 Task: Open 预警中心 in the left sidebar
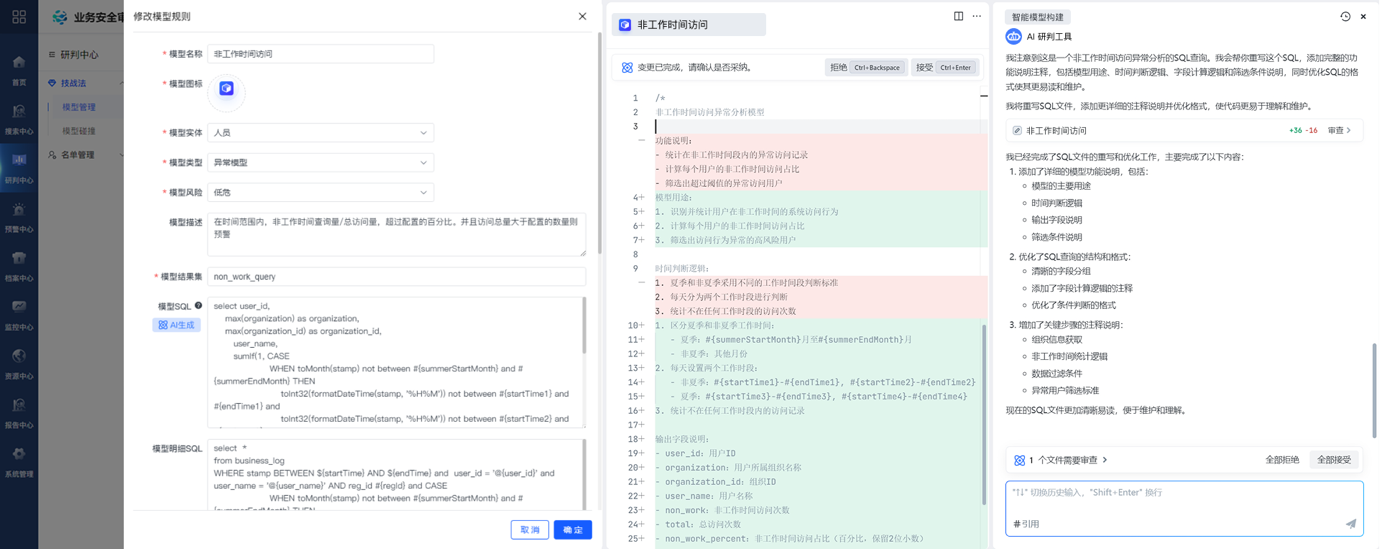tap(19, 216)
